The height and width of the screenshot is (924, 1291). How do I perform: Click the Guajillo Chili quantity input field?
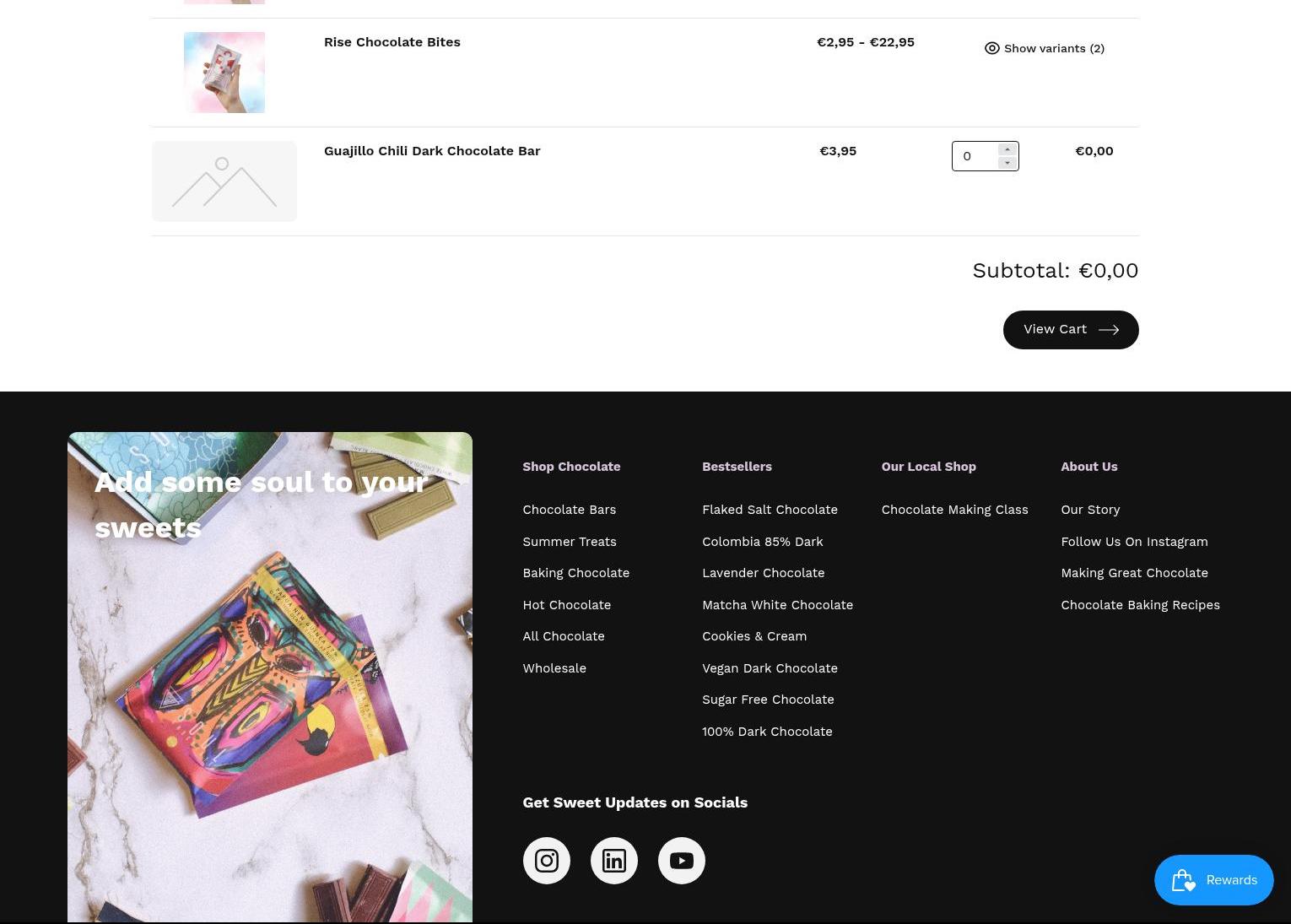[975, 156]
